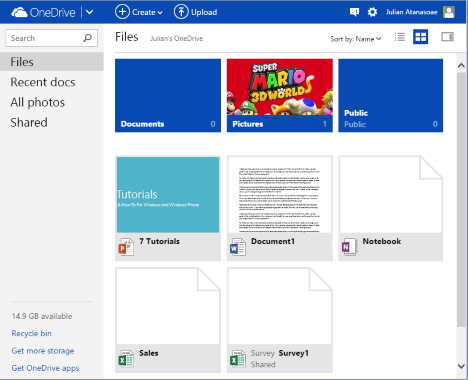The width and height of the screenshot is (468, 380).
Task: Toggle the details pane icon
Action: pyautogui.click(x=447, y=37)
